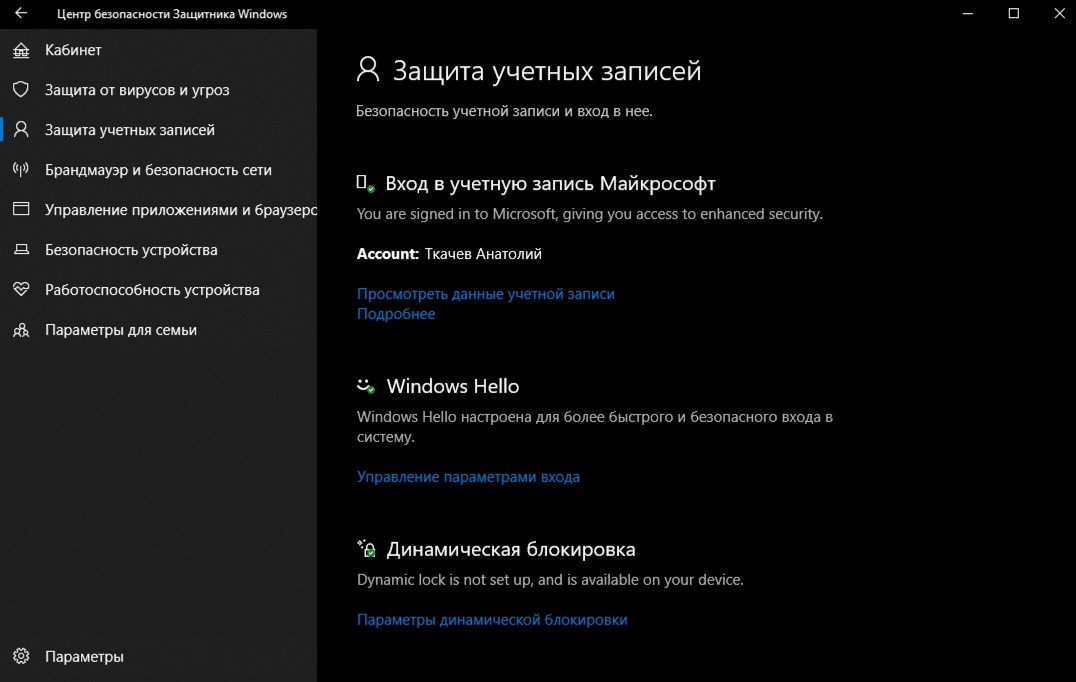
Task: Click the Динамическая блокировка heading
Action: (x=511, y=550)
